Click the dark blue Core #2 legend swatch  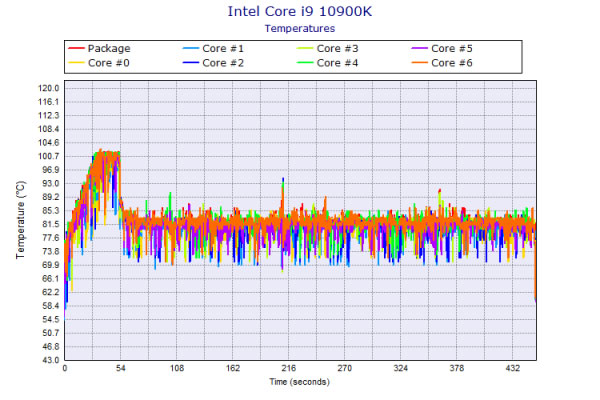click(191, 62)
